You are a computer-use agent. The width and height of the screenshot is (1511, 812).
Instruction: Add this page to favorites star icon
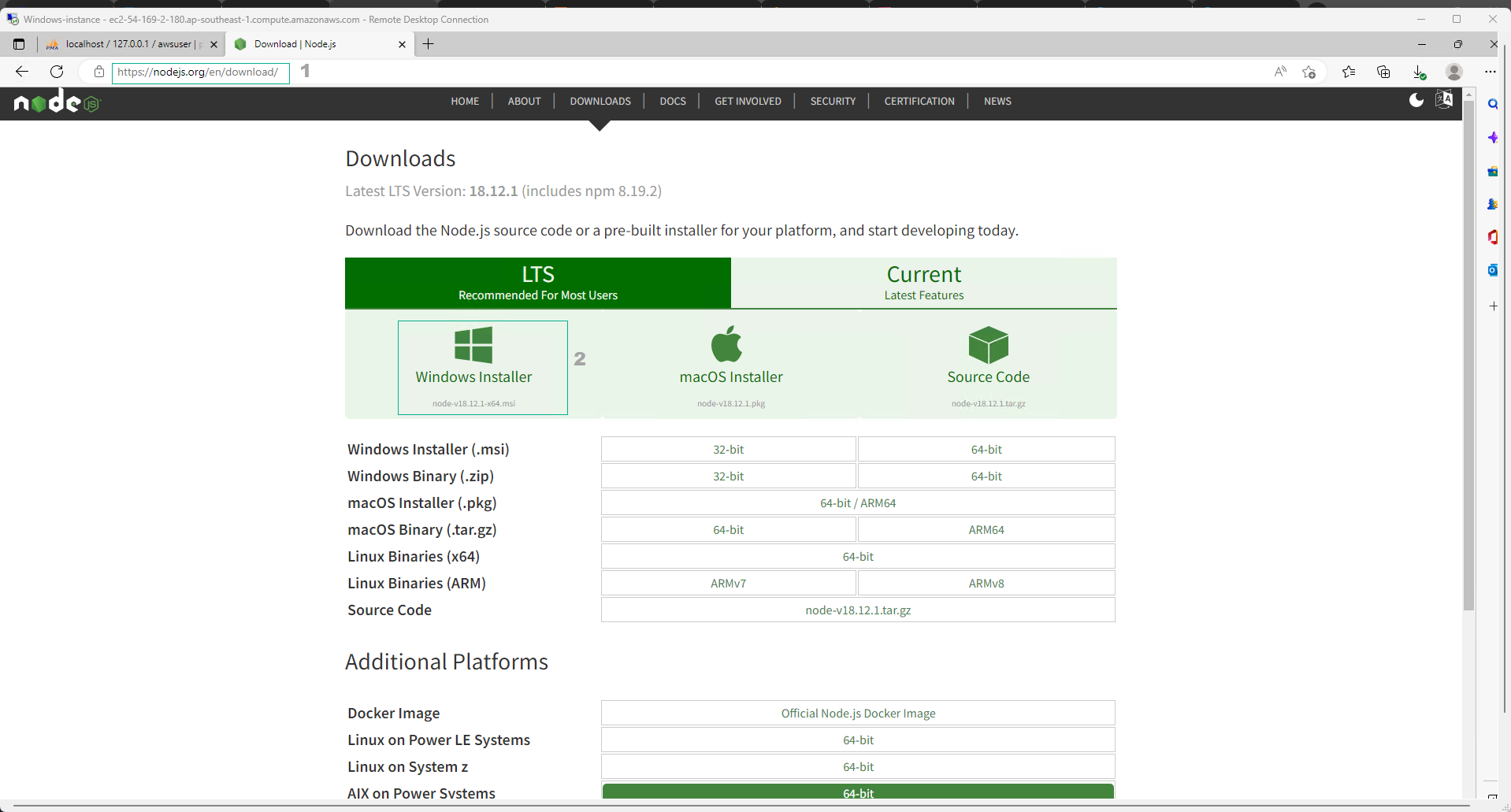point(1309,72)
